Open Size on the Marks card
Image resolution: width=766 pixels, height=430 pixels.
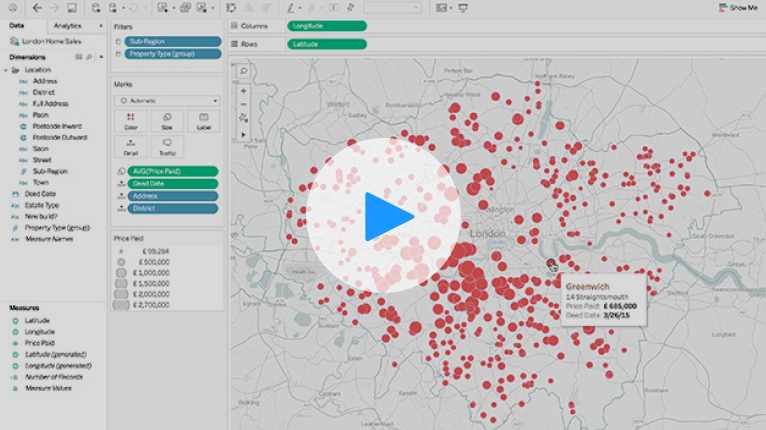point(166,121)
